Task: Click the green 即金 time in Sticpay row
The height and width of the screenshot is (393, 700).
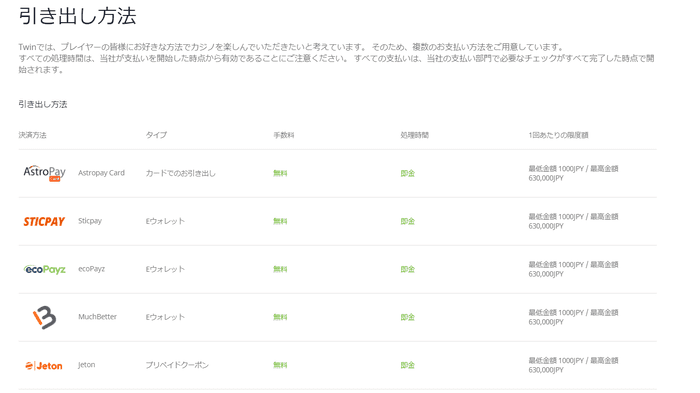Action: [x=408, y=221]
